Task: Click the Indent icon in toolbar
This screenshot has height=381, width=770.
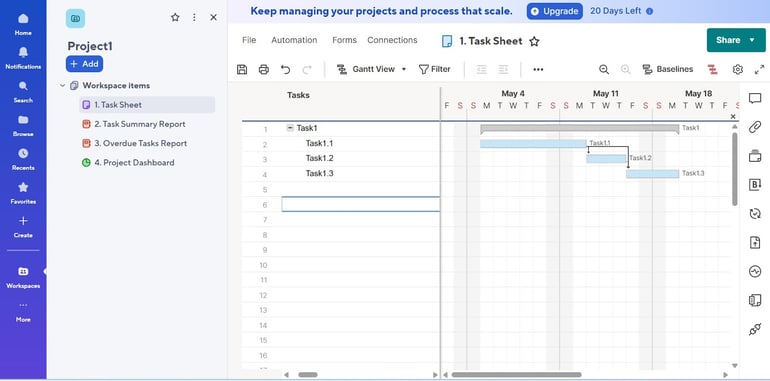Action: pos(503,69)
